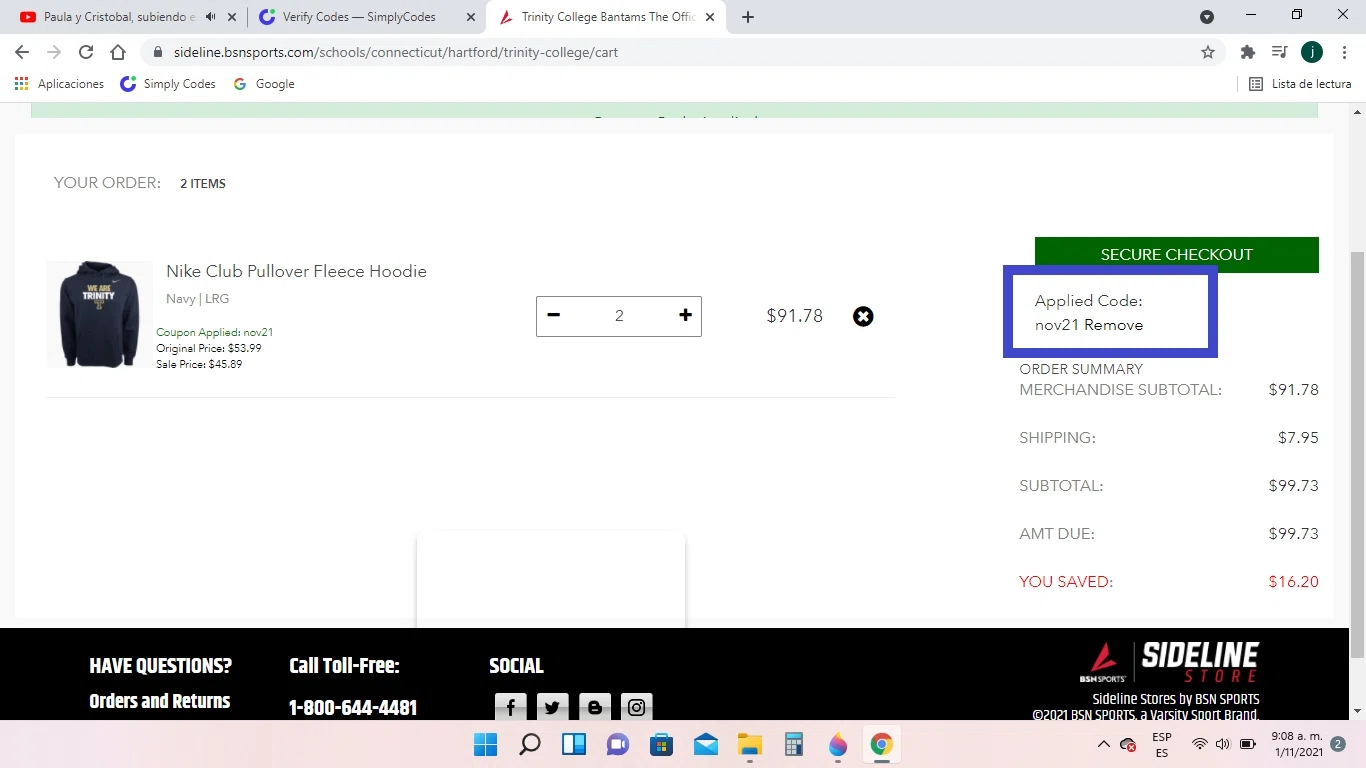
Task: Open the Twitter social icon
Action: [552, 707]
